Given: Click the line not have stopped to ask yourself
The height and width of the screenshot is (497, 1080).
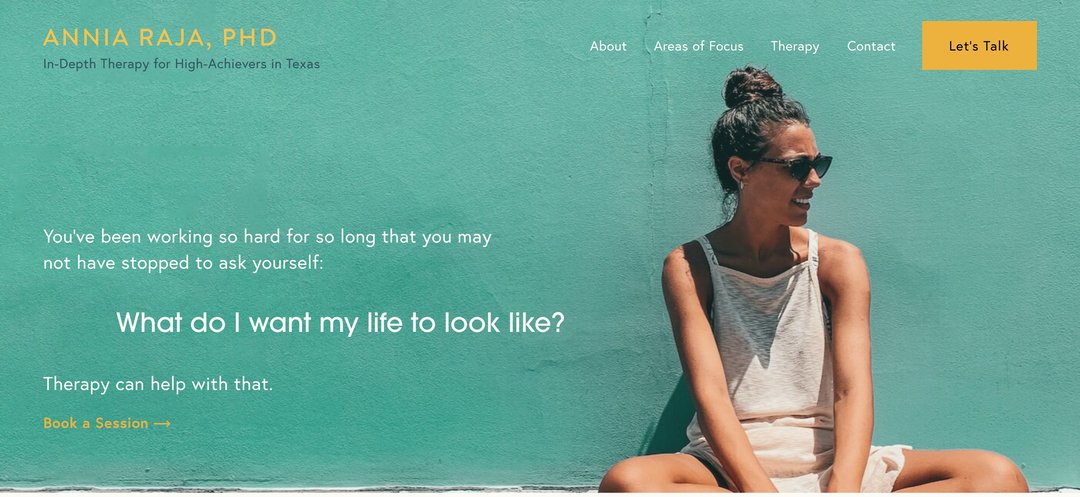Looking at the screenshot, I should [183, 264].
